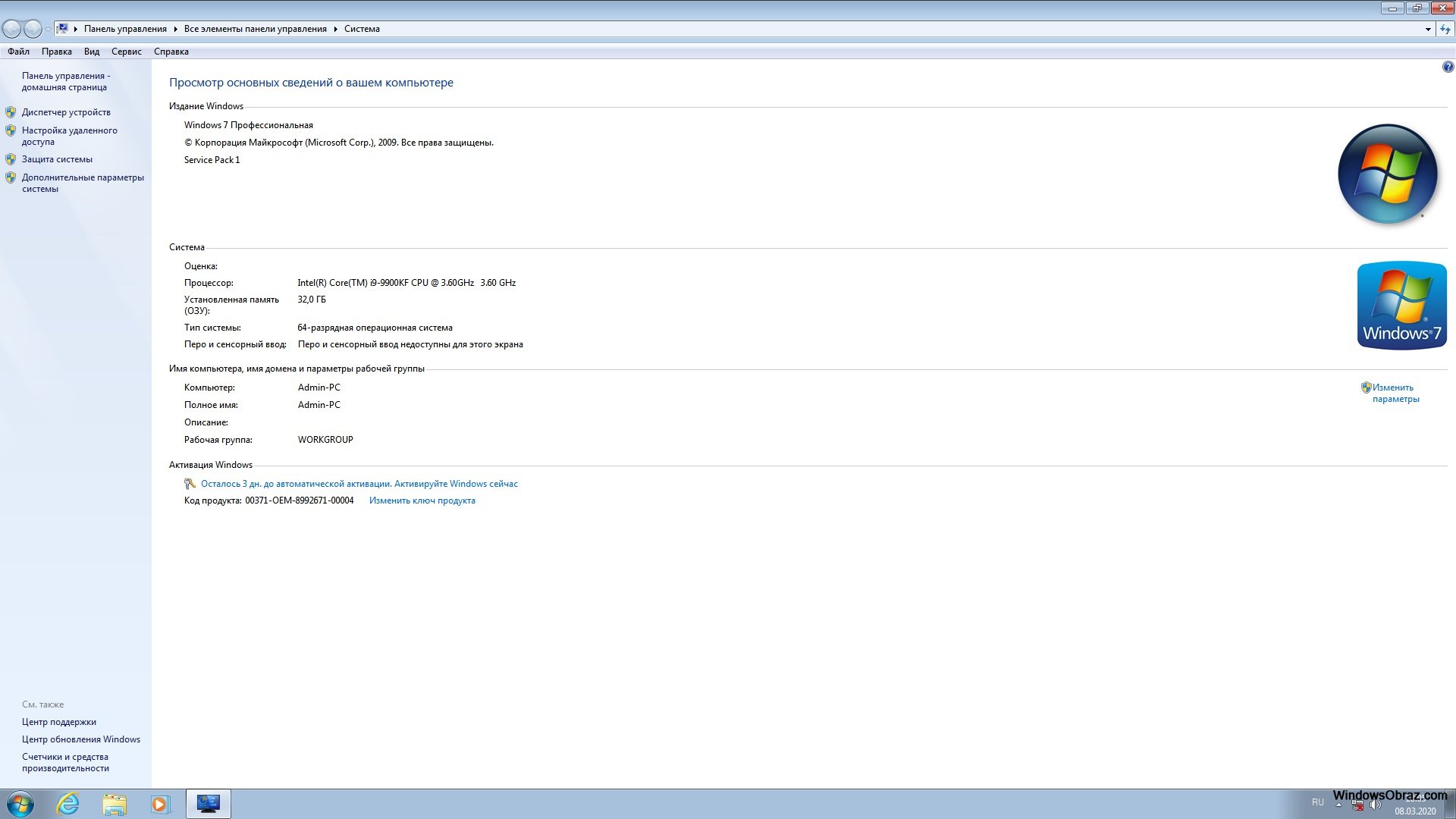
Task: Open Файл menu
Action: point(17,51)
